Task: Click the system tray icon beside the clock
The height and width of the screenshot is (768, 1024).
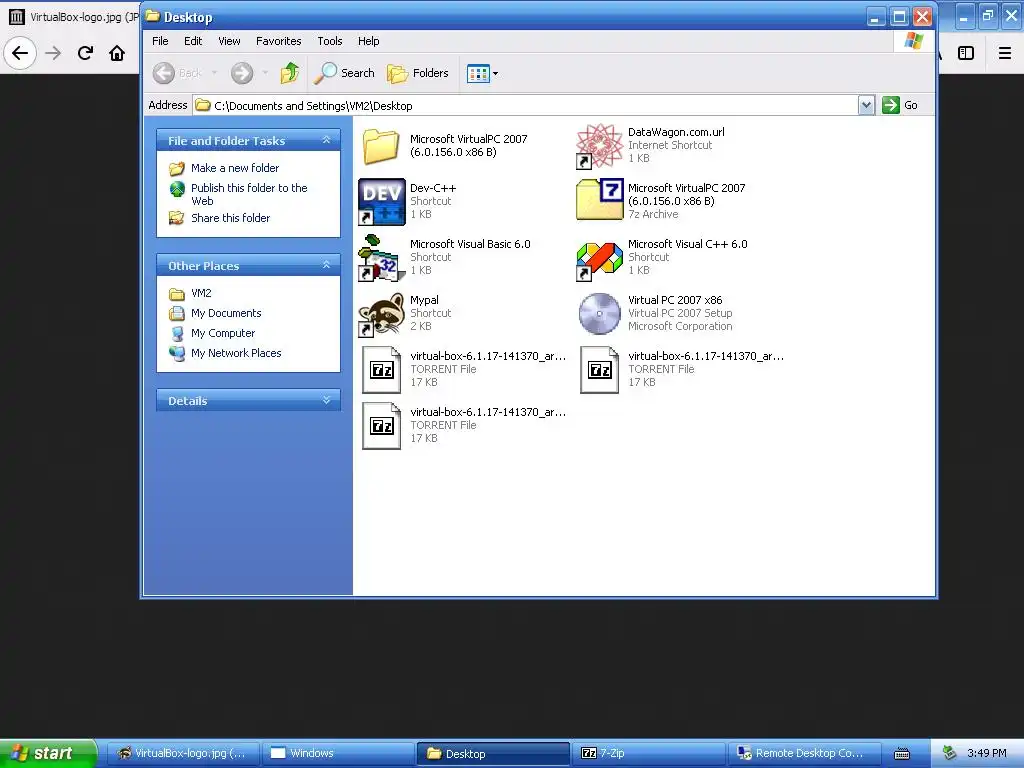Action: tap(950, 753)
